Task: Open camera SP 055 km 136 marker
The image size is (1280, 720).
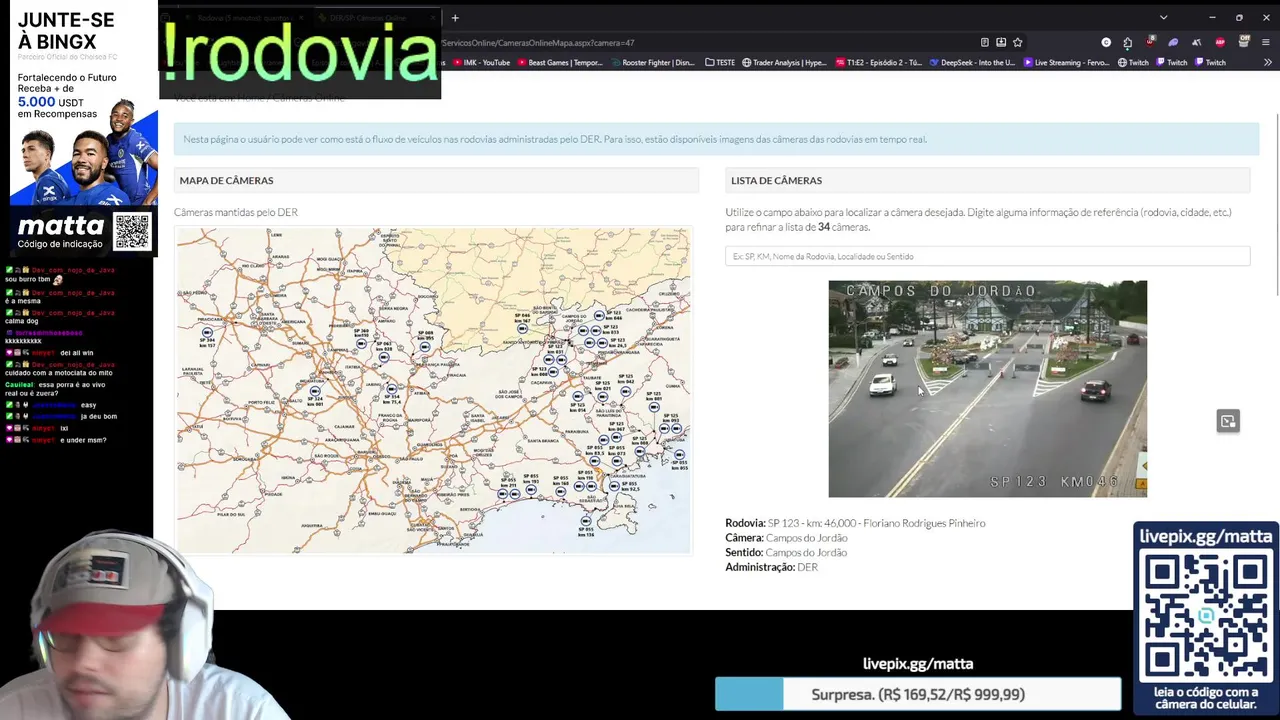Action: click(586, 521)
